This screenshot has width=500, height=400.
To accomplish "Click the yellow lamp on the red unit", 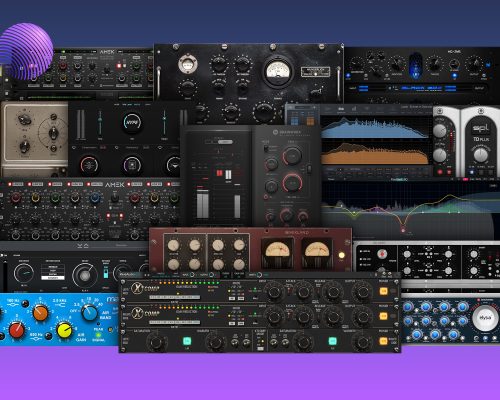I will [341, 255].
